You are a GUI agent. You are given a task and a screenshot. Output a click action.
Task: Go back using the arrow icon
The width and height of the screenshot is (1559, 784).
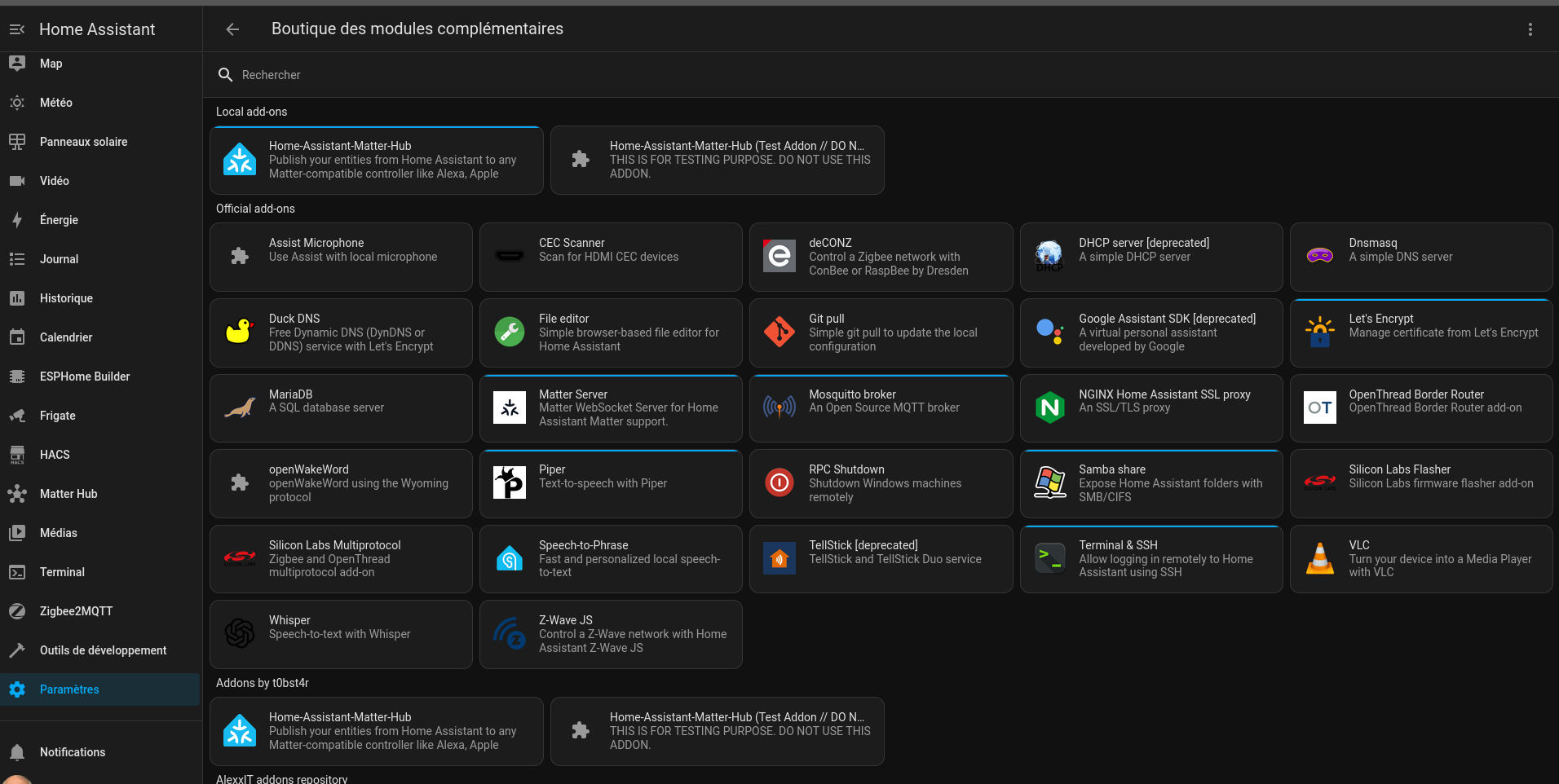click(232, 29)
